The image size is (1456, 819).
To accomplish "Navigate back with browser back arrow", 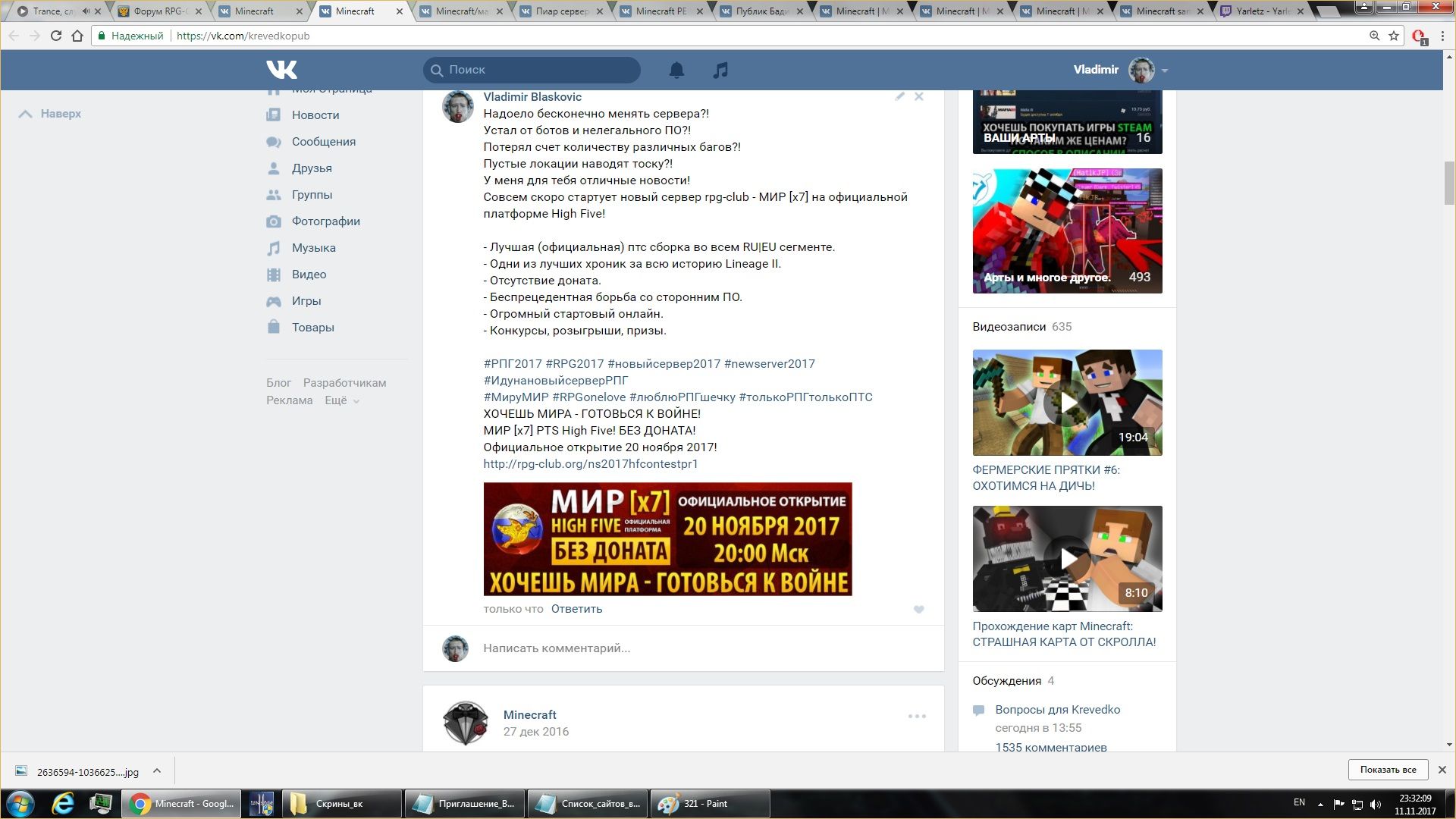I will tap(14, 36).
